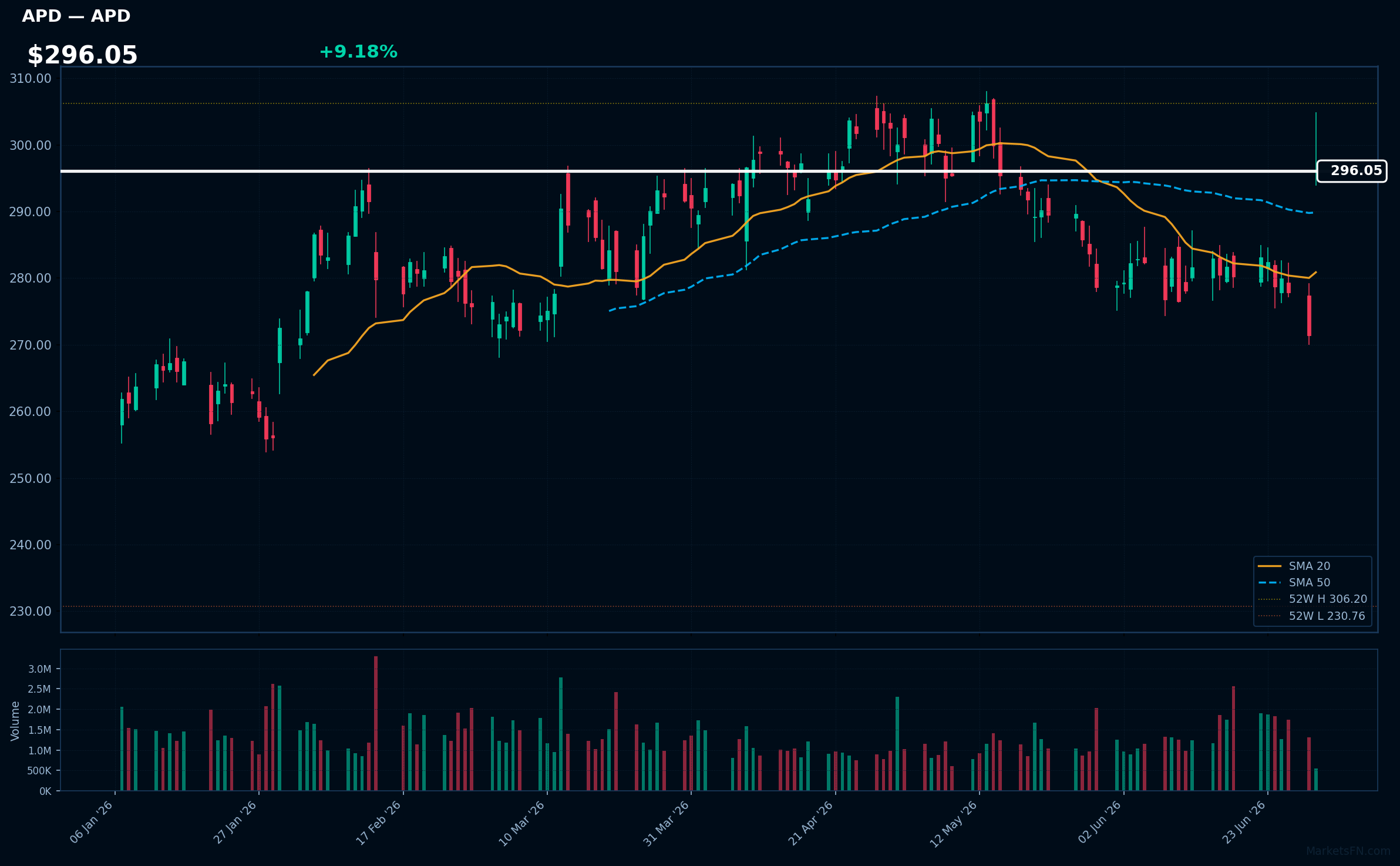1400x866 pixels.
Task: Click the 260.00 price axis label
Action: click(31, 411)
